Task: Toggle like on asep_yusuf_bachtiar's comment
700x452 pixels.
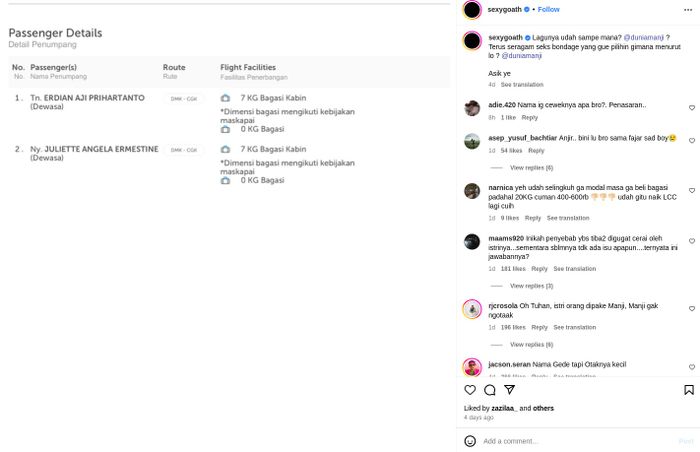Action: [691, 141]
